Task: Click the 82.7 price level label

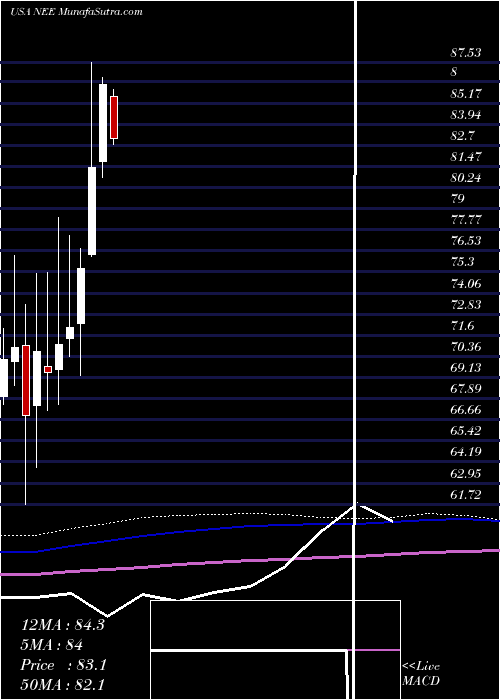Action: [x=463, y=136]
